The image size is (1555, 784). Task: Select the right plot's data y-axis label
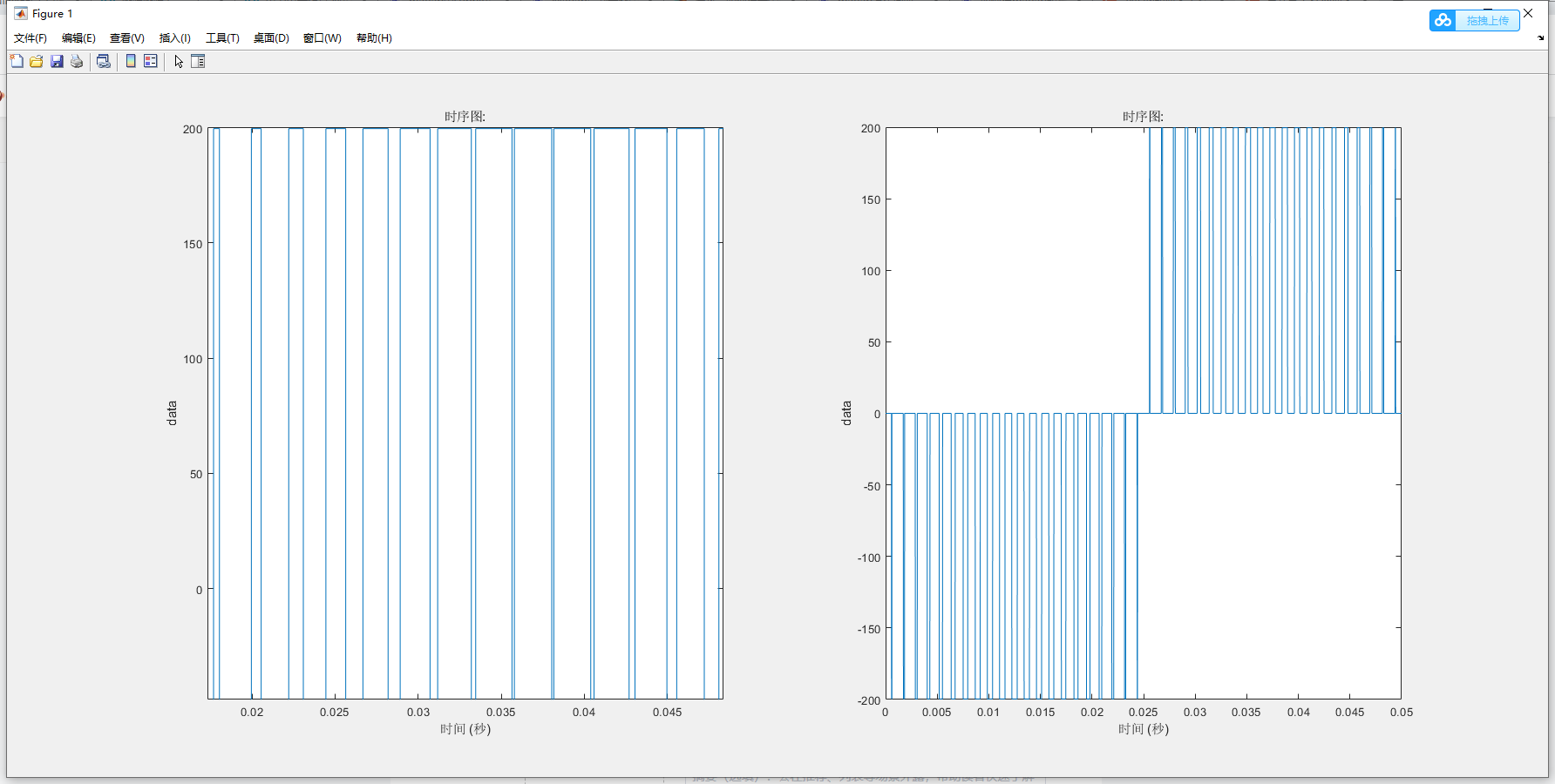point(846,413)
